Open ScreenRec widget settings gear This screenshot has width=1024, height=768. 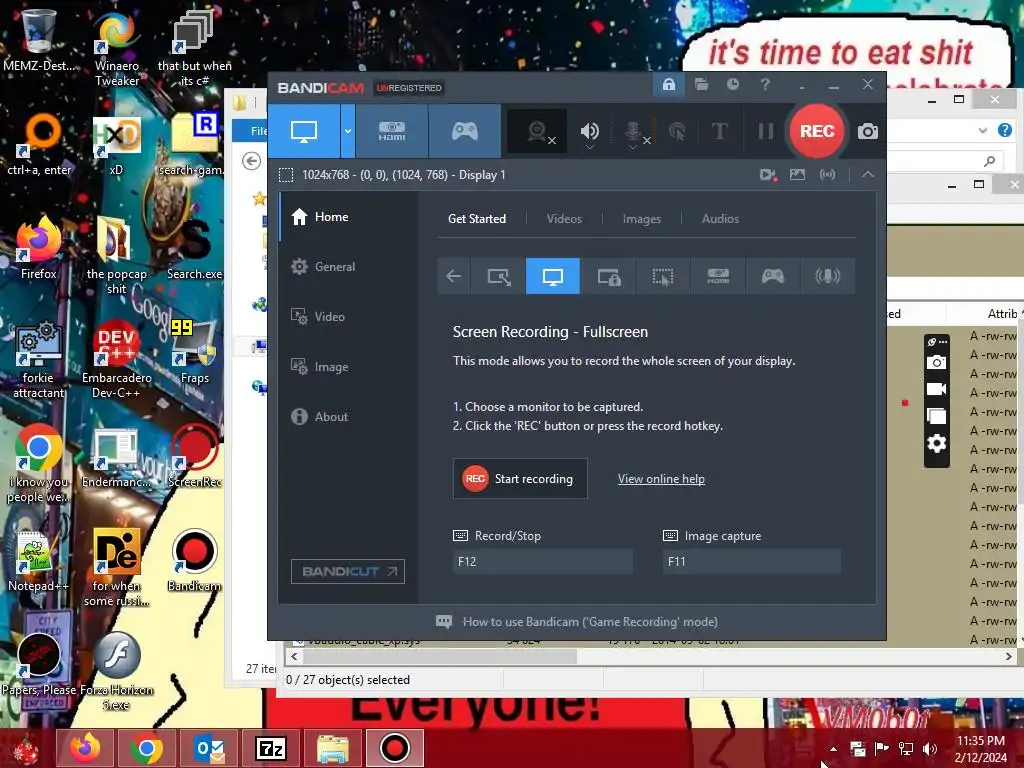tap(936, 444)
